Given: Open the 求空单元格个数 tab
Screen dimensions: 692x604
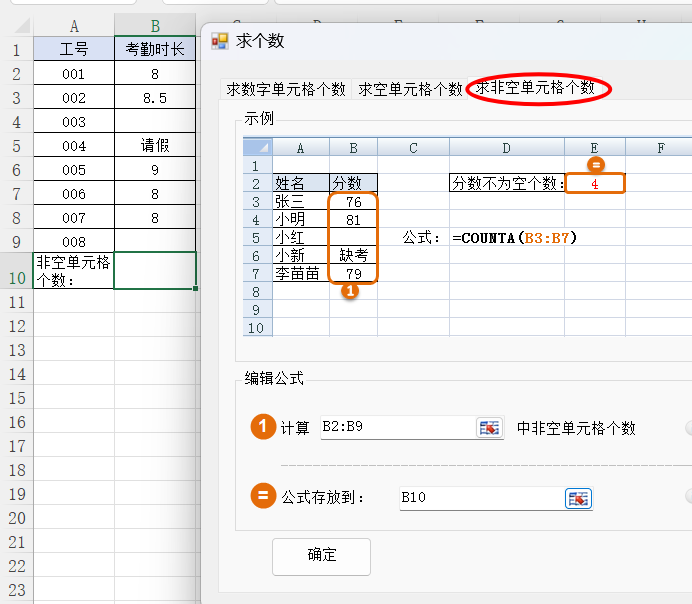Looking at the screenshot, I should (x=410, y=89).
